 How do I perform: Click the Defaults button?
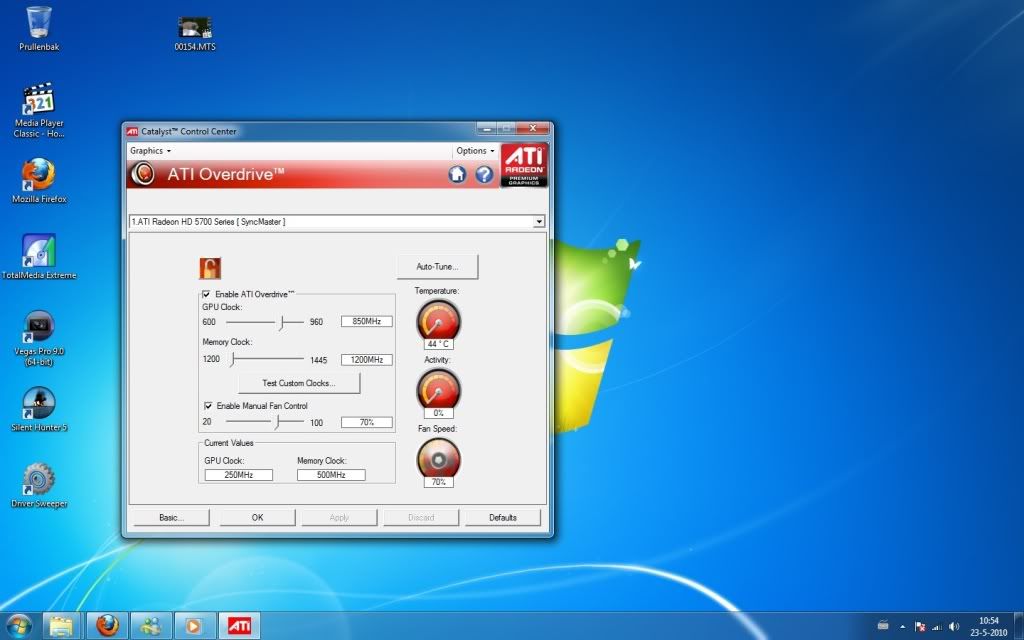[503, 517]
